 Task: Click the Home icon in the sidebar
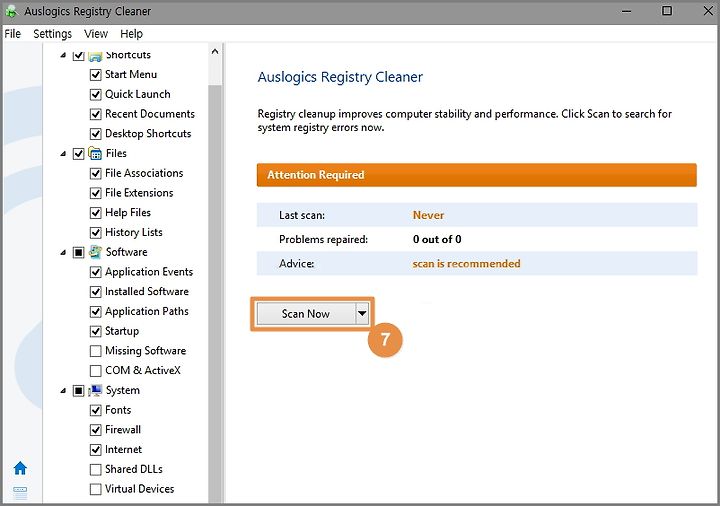20,468
